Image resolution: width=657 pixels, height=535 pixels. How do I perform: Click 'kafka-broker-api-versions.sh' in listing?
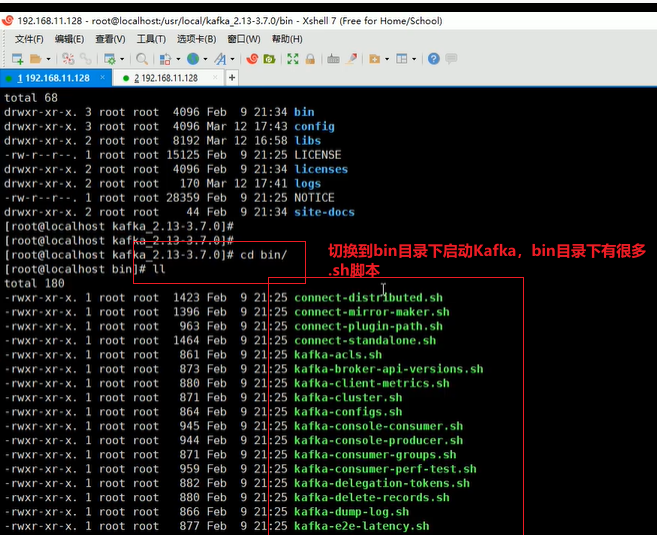(388, 369)
